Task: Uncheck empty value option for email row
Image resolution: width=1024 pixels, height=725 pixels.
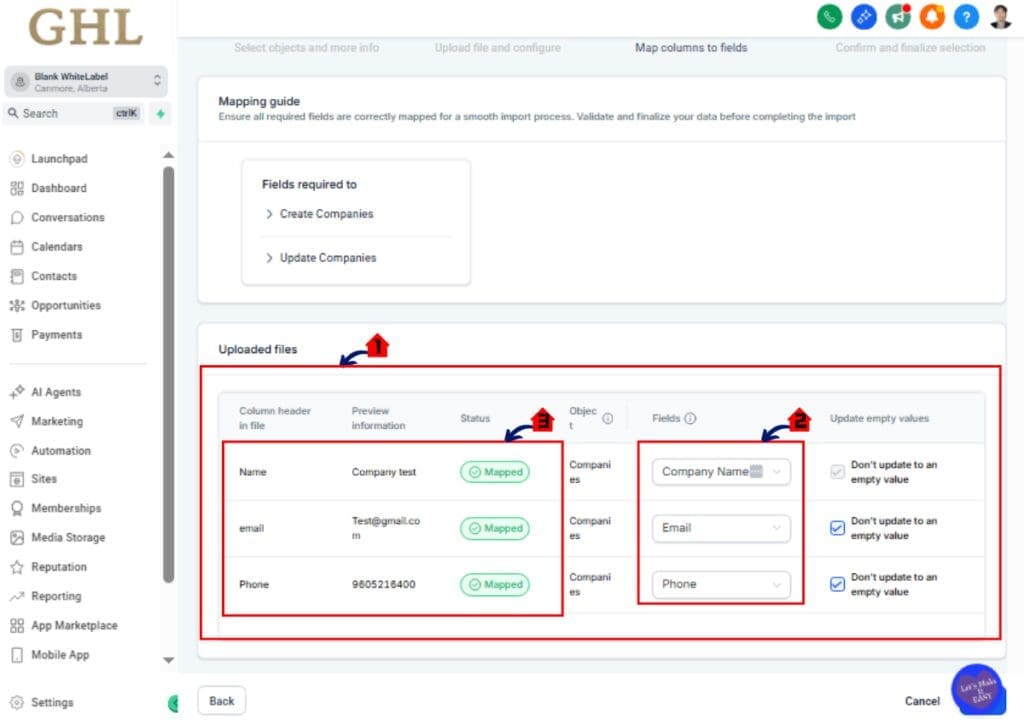Action: 837,527
